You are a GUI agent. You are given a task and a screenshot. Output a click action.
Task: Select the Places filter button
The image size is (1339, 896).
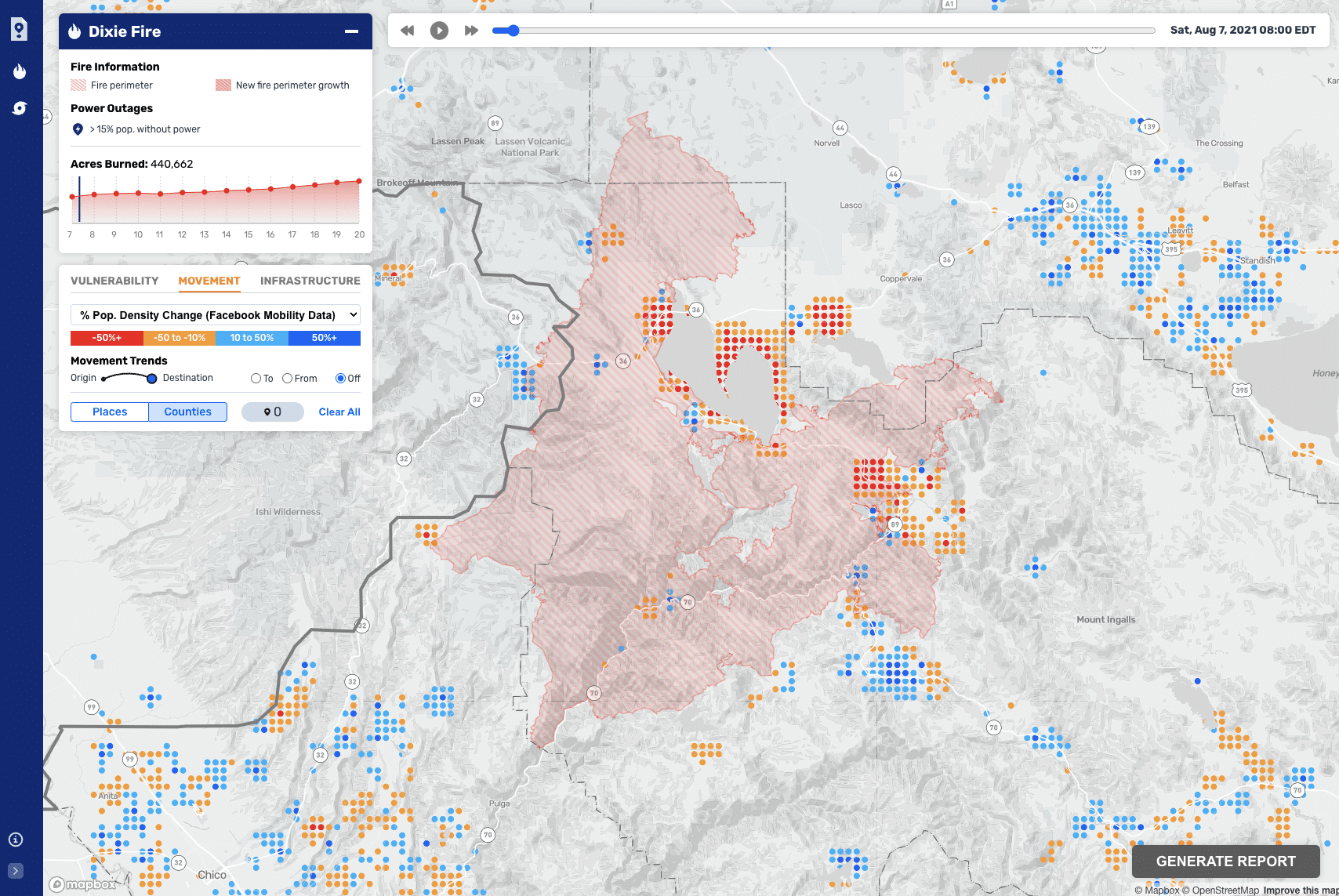tap(109, 412)
